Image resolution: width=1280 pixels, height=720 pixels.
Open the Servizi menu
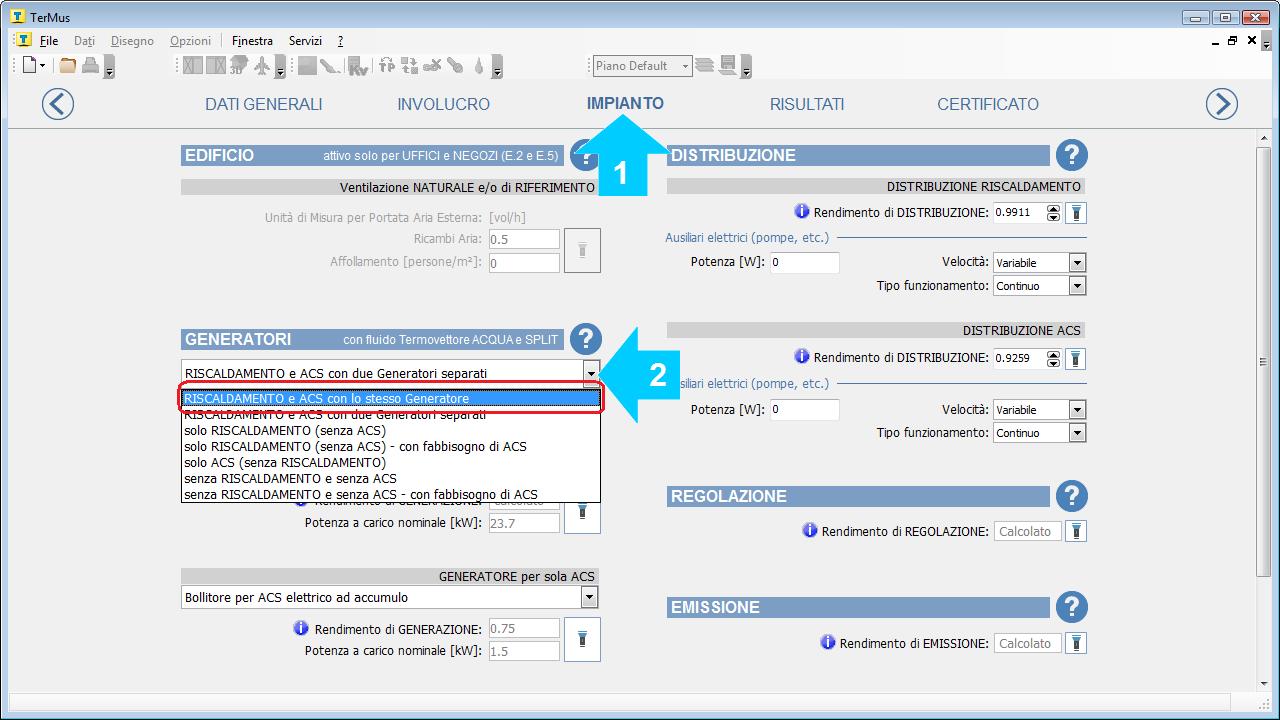305,41
